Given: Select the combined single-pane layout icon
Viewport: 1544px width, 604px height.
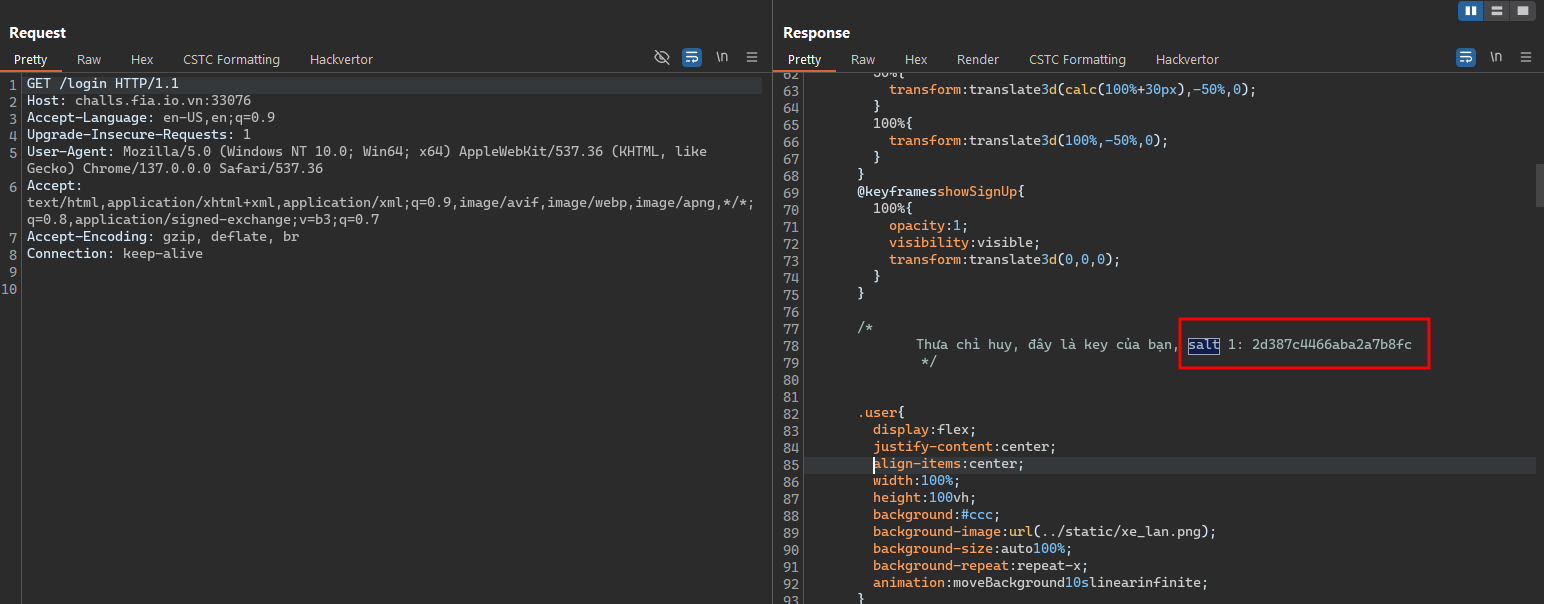Looking at the screenshot, I should pos(1523,11).
